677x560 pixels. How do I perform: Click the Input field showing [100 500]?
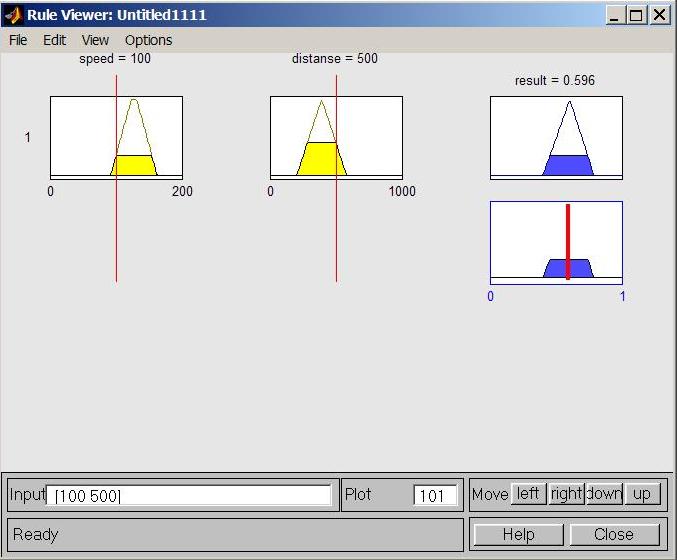191,495
